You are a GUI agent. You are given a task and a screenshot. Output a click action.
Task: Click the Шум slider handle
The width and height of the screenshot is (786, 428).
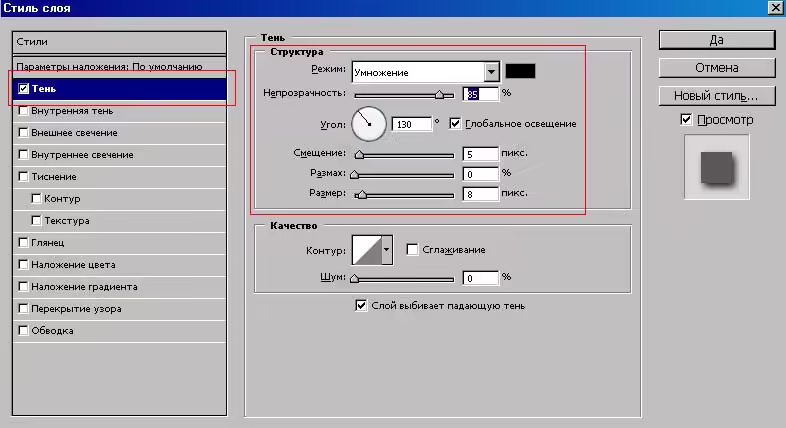click(354, 278)
